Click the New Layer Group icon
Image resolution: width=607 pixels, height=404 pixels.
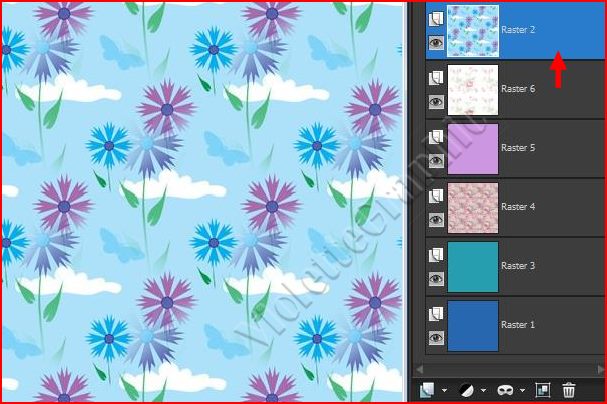point(543,390)
